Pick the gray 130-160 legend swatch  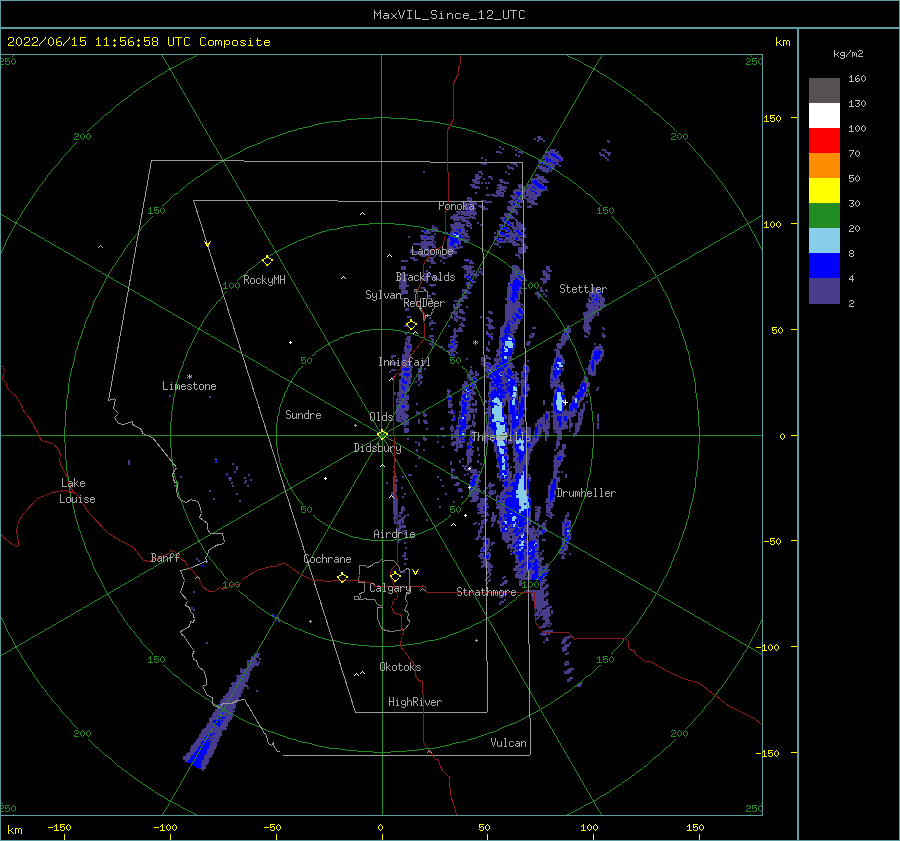pyautogui.click(x=824, y=90)
